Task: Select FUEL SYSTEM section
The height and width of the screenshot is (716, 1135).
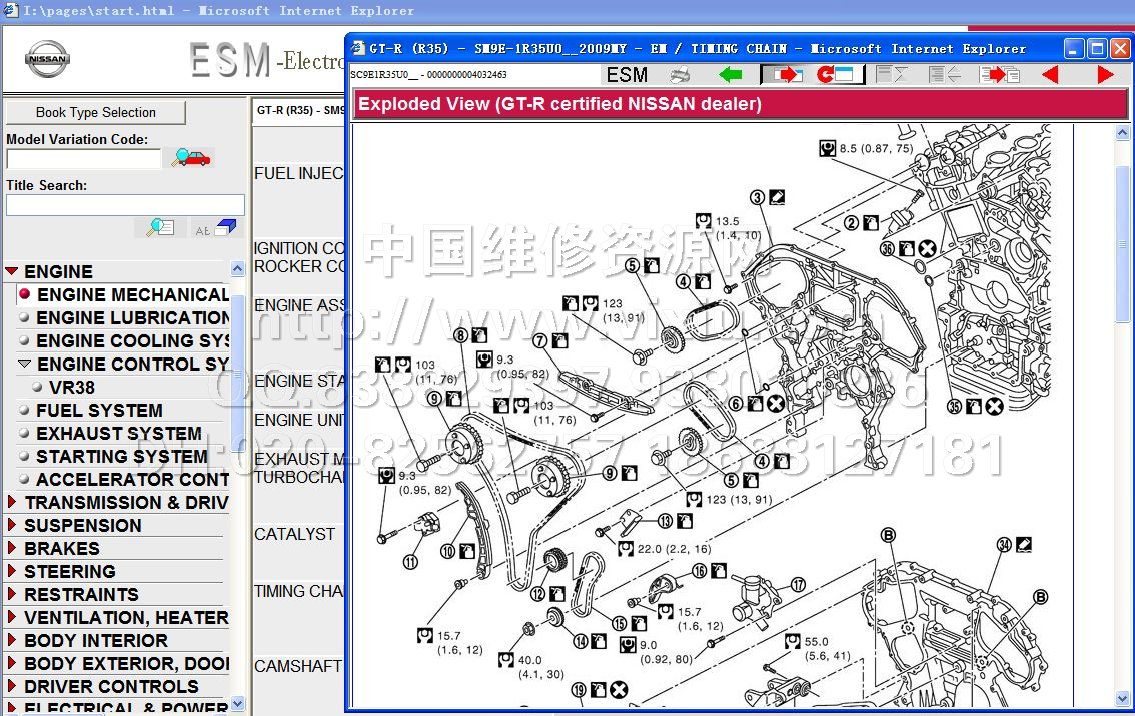Action: [x=99, y=410]
